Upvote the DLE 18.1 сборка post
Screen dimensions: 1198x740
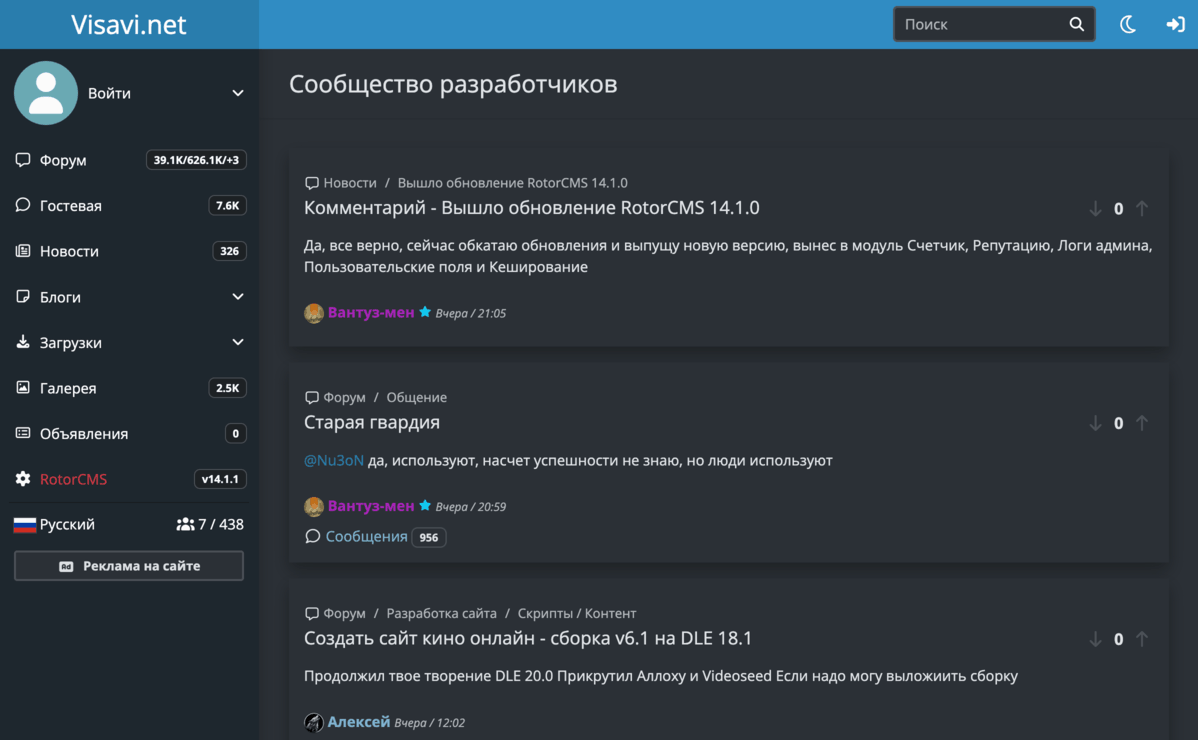[x=1141, y=639]
